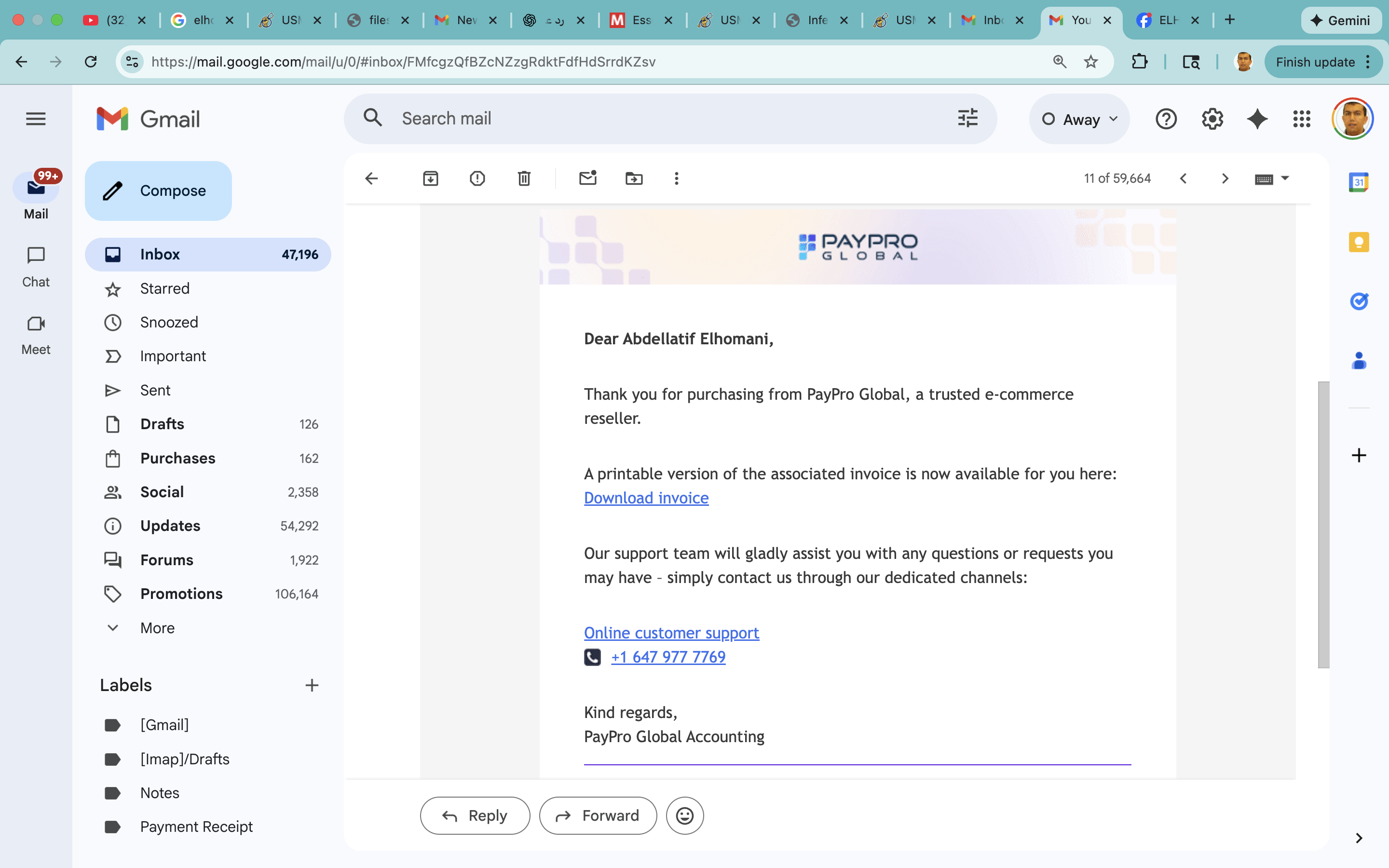Show search options filter
1389x868 pixels.
tap(967, 118)
